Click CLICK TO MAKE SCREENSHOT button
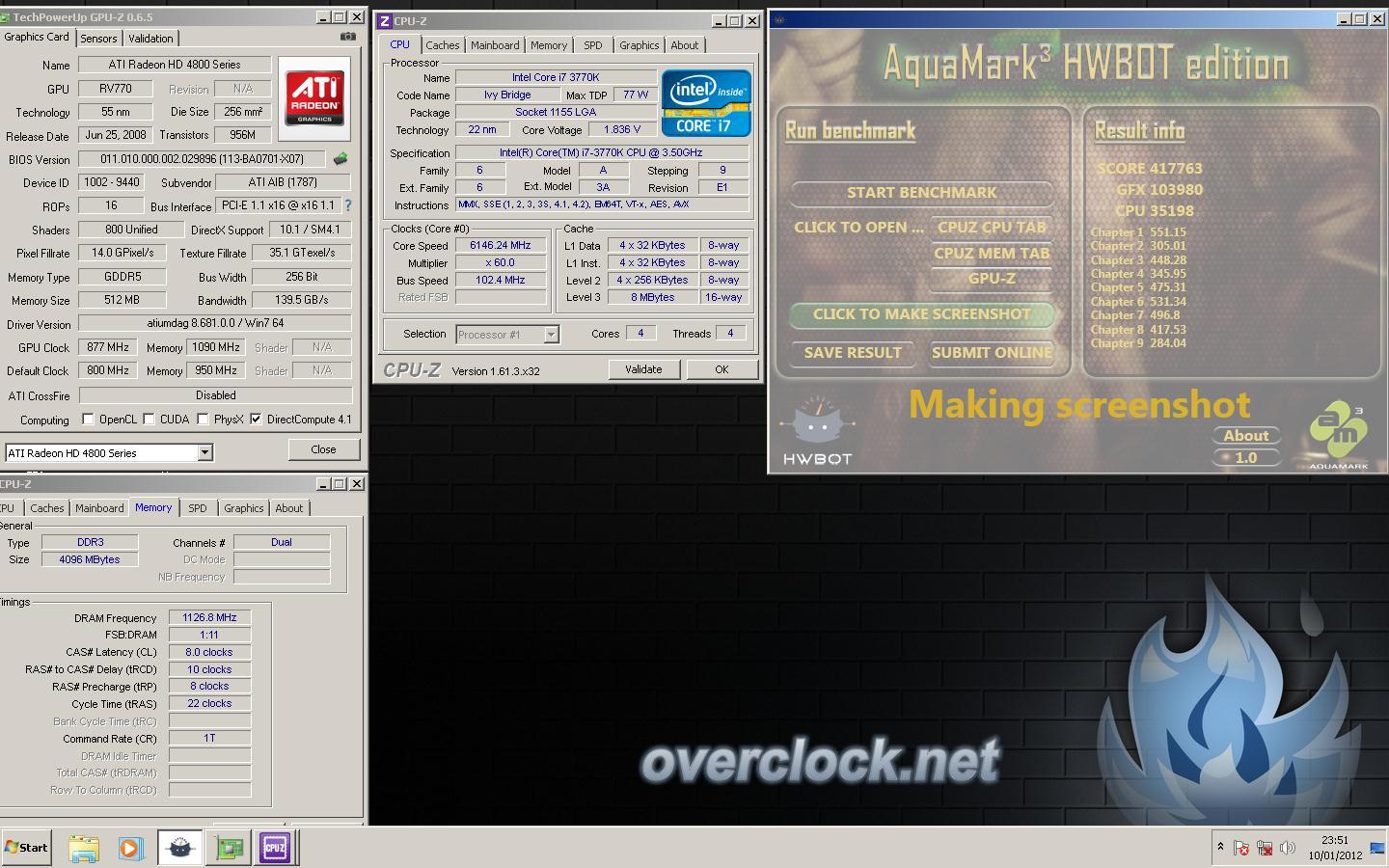Image resolution: width=1389 pixels, height=868 pixels. pos(922,313)
